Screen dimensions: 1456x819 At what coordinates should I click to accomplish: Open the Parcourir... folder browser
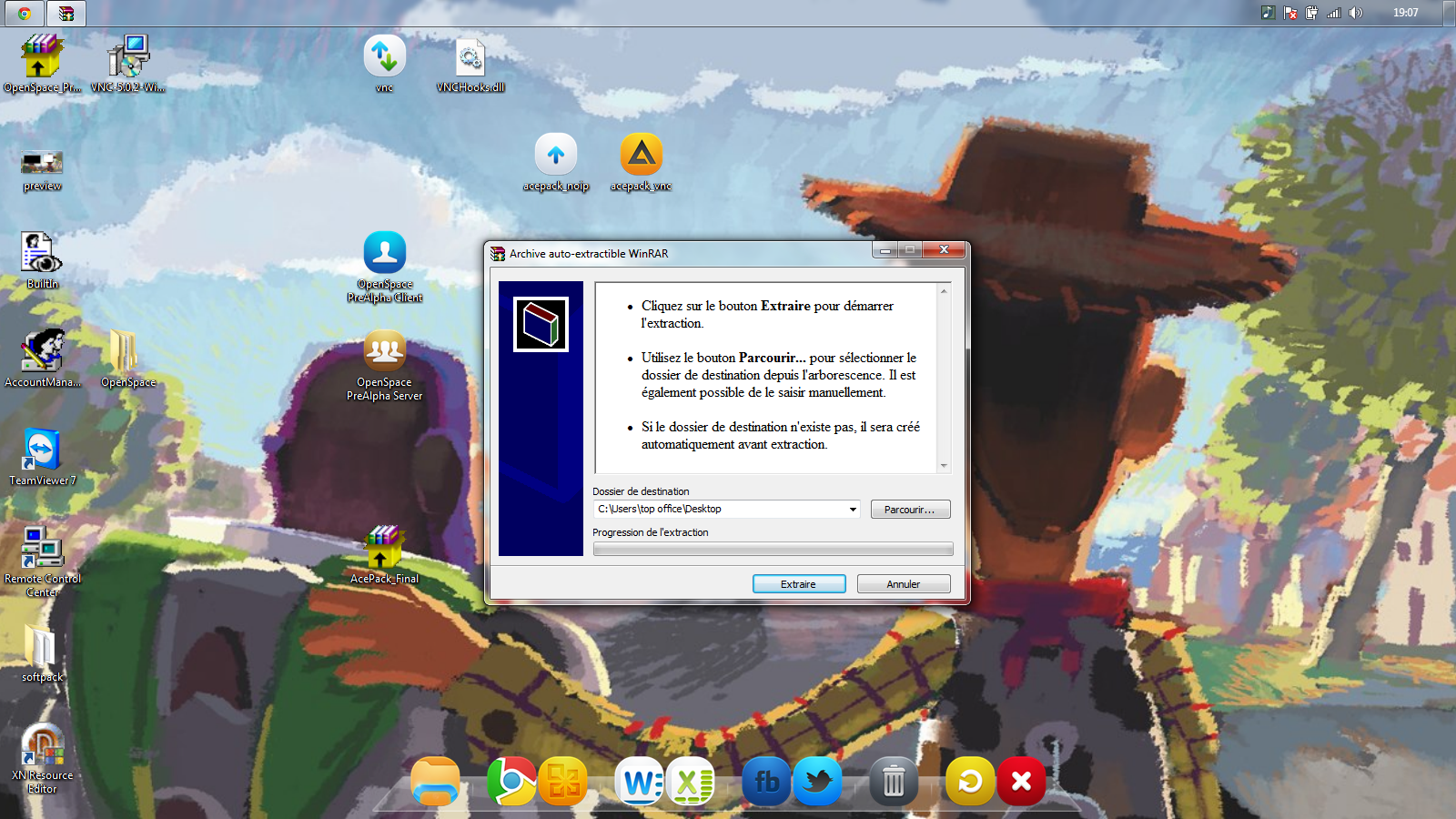[910, 510]
